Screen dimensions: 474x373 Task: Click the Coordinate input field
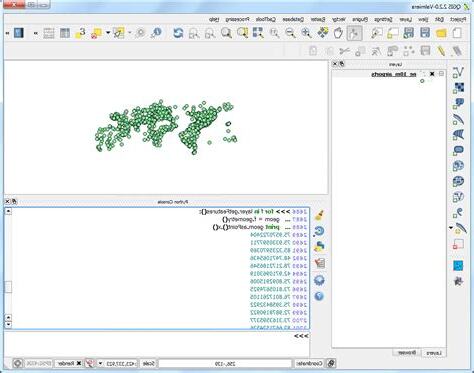pyautogui.click(x=225, y=363)
